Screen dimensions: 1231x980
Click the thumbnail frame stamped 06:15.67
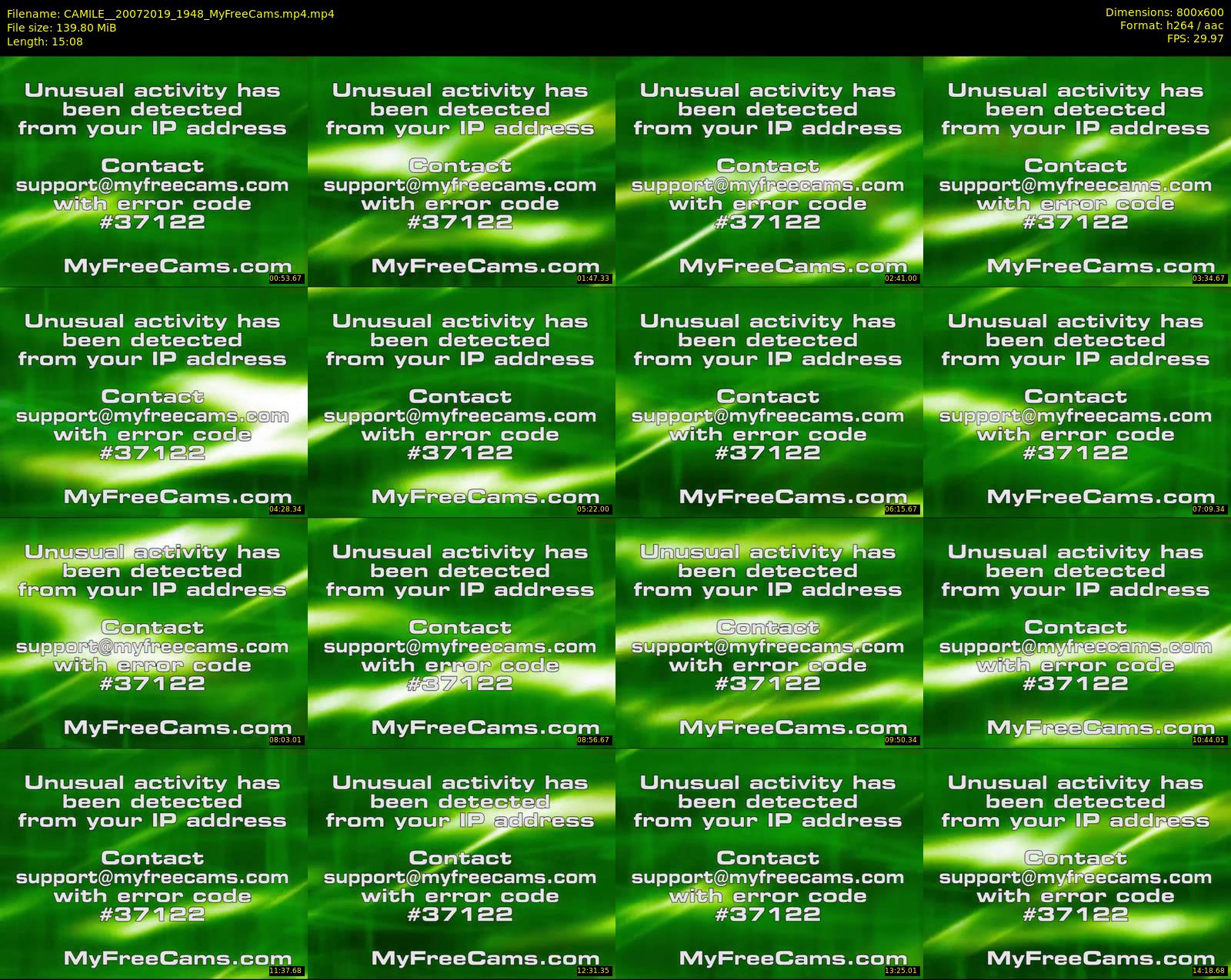point(769,402)
